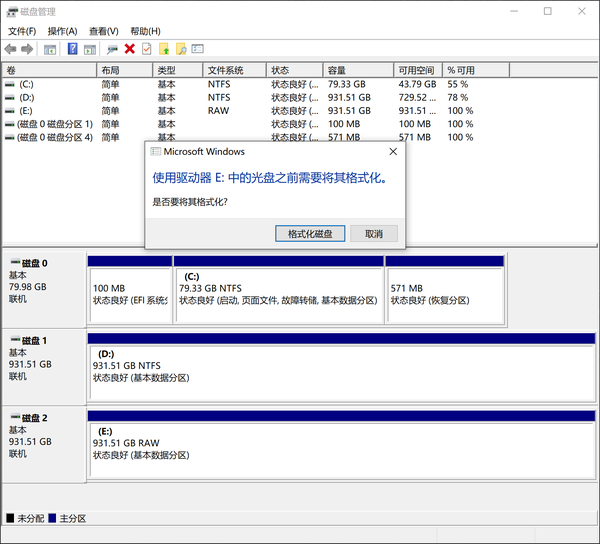Click the 55 % available cell
Screen dimensions: 600x544
[458, 84]
